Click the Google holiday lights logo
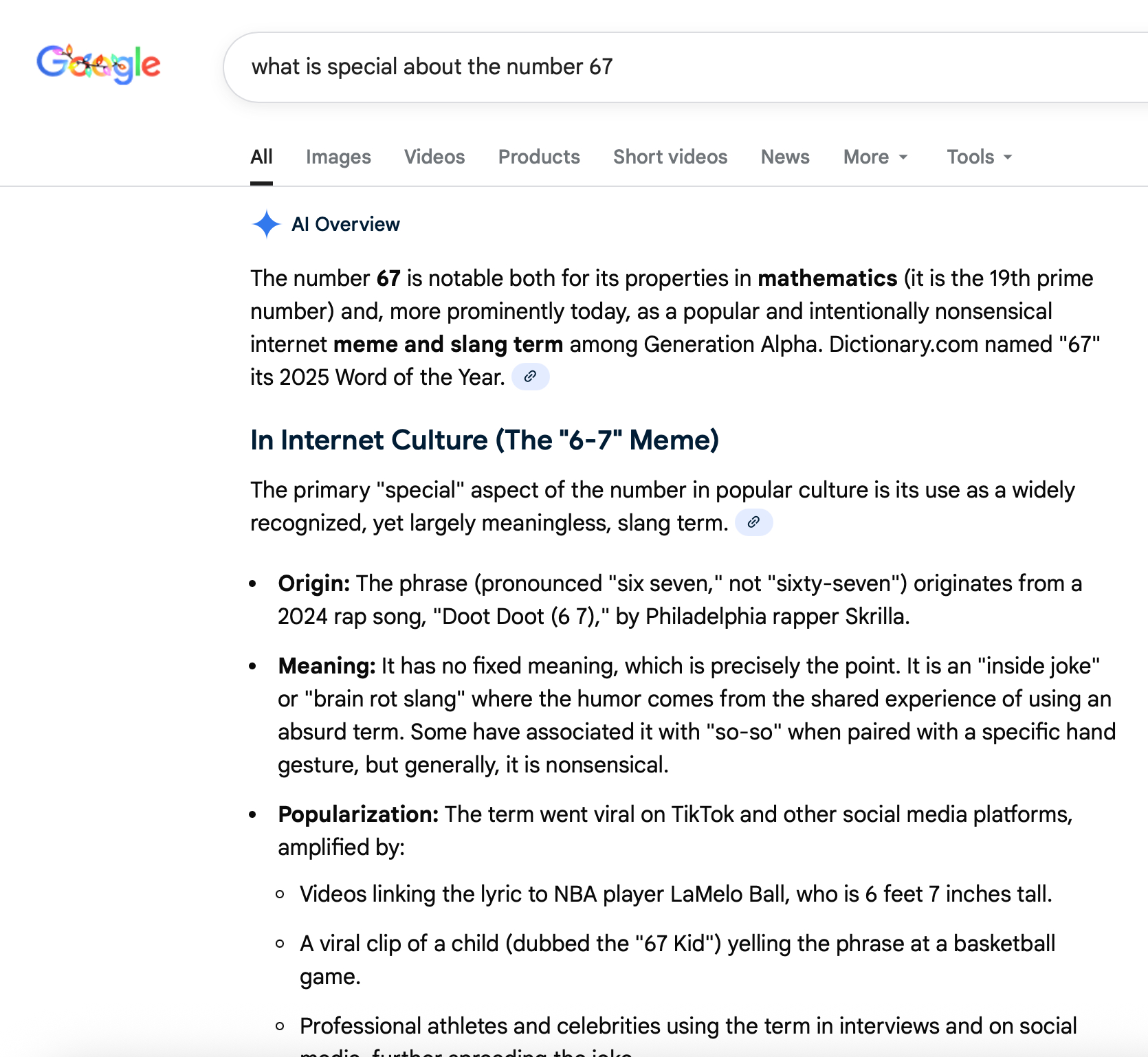The width and height of the screenshot is (1148, 1057). tap(98, 65)
